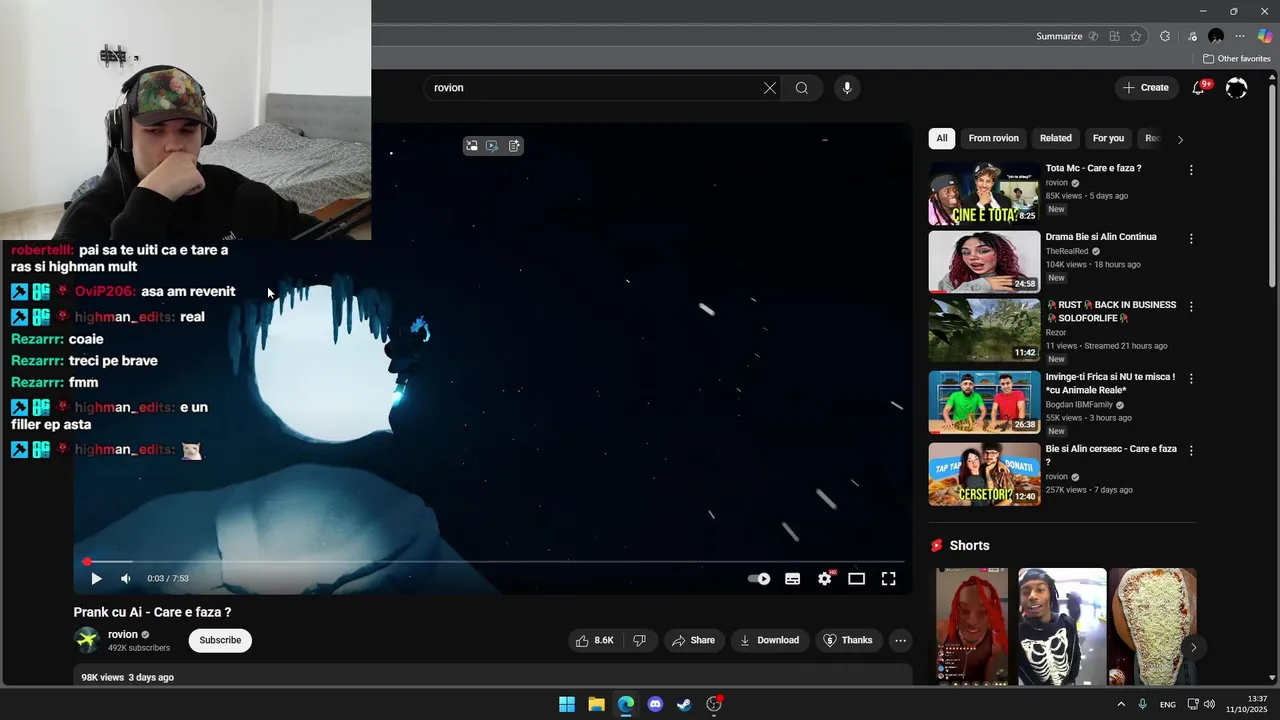Open File Explorer from taskbar
Viewport: 1280px width, 720px height.
pyautogui.click(x=596, y=704)
